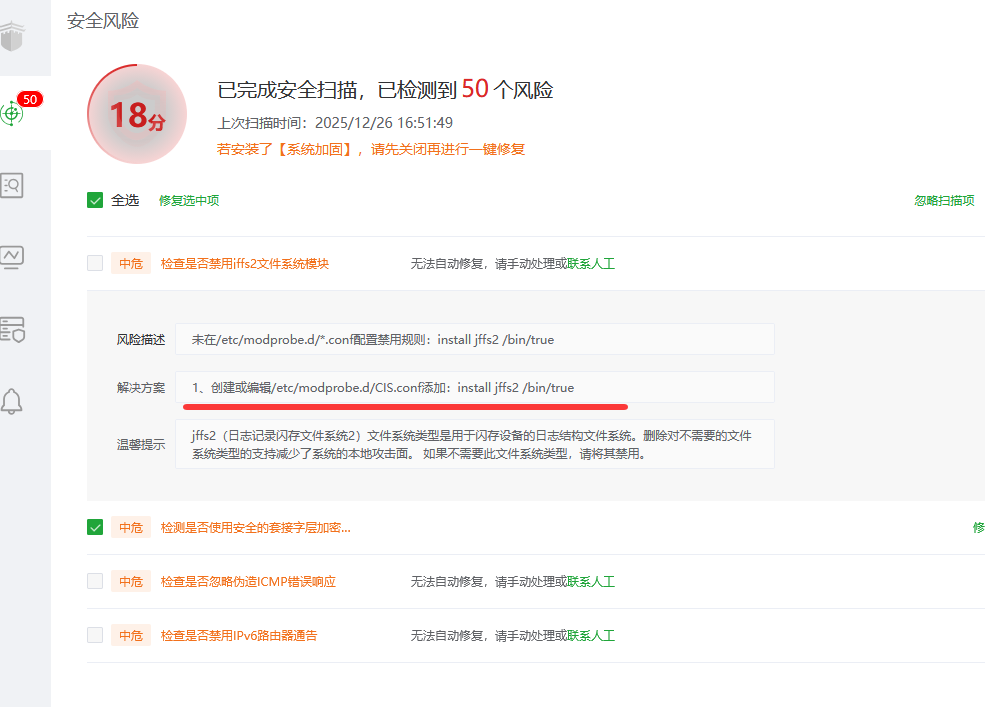This screenshot has height=707, width=985.
Task: Click the 修复选中项 action link
Action: (188, 200)
